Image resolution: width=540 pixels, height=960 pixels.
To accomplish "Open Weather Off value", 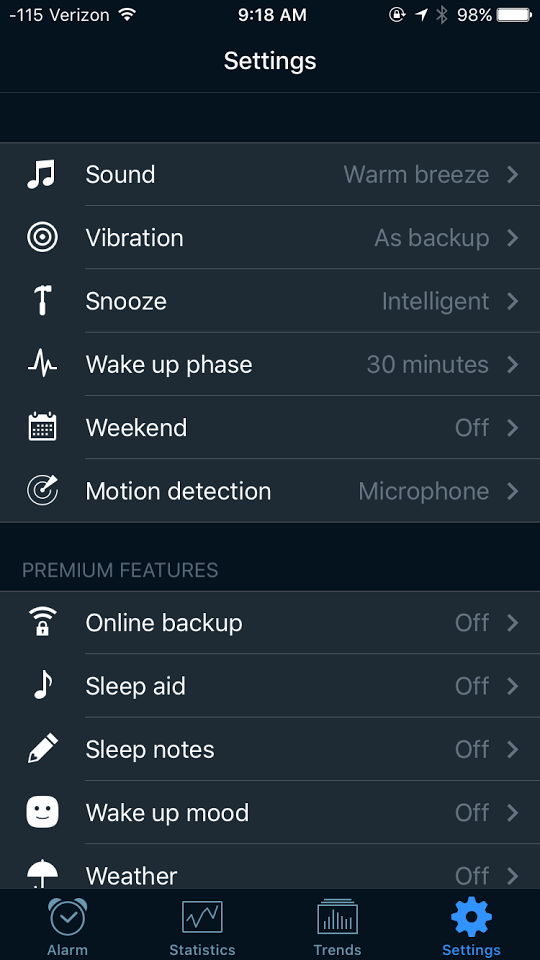I will 472,876.
